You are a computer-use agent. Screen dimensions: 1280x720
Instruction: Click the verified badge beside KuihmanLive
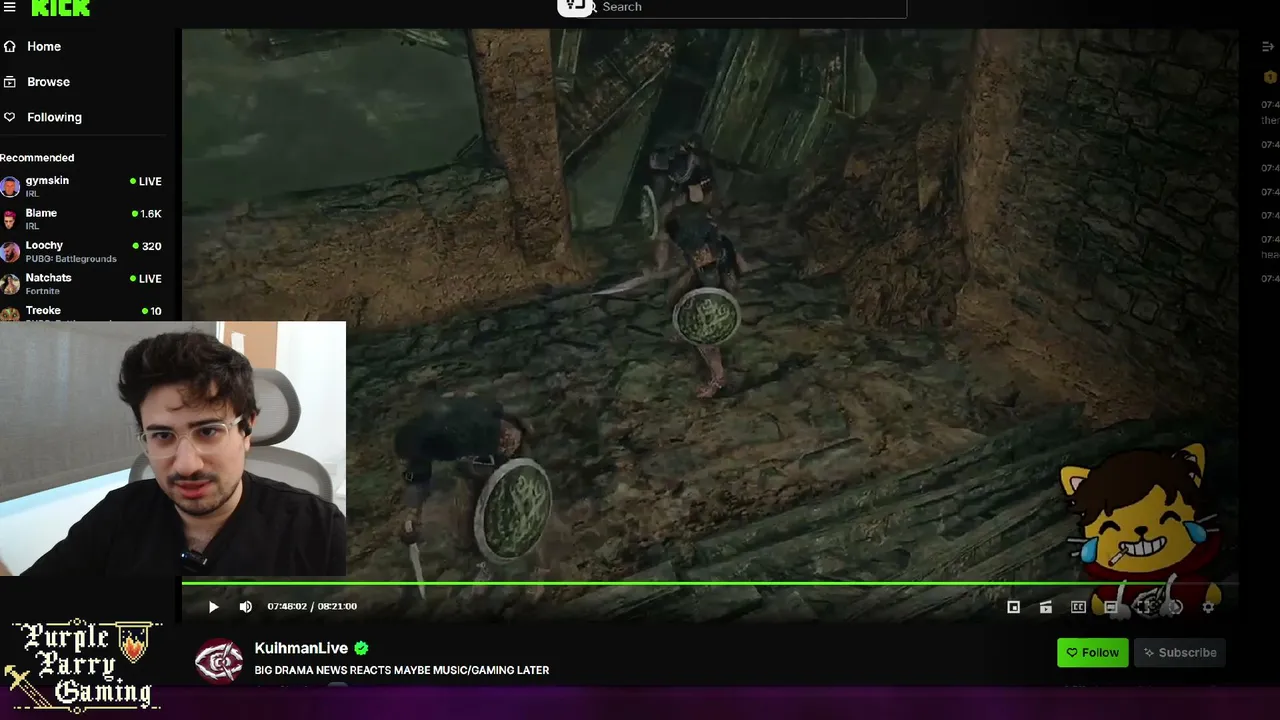[x=361, y=648]
